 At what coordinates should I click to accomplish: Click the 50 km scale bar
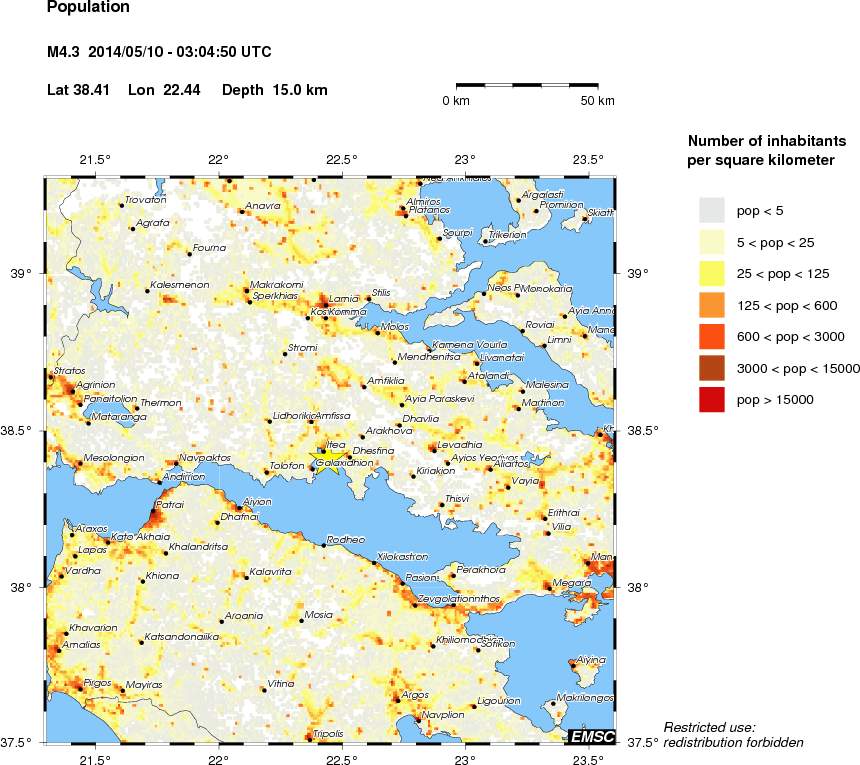point(527,86)
